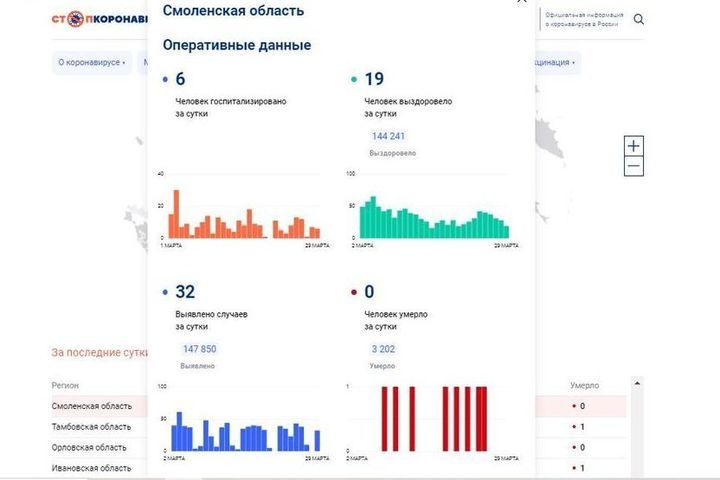Click the 147 850 detected total badge
The image size is (720, 480).
pyautogui.click(x=198, y=349)
